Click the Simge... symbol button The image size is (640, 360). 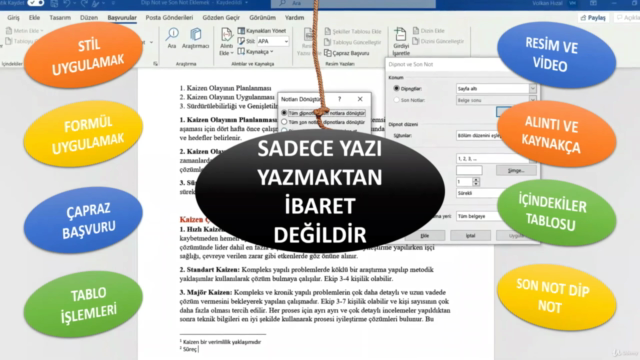516,170
